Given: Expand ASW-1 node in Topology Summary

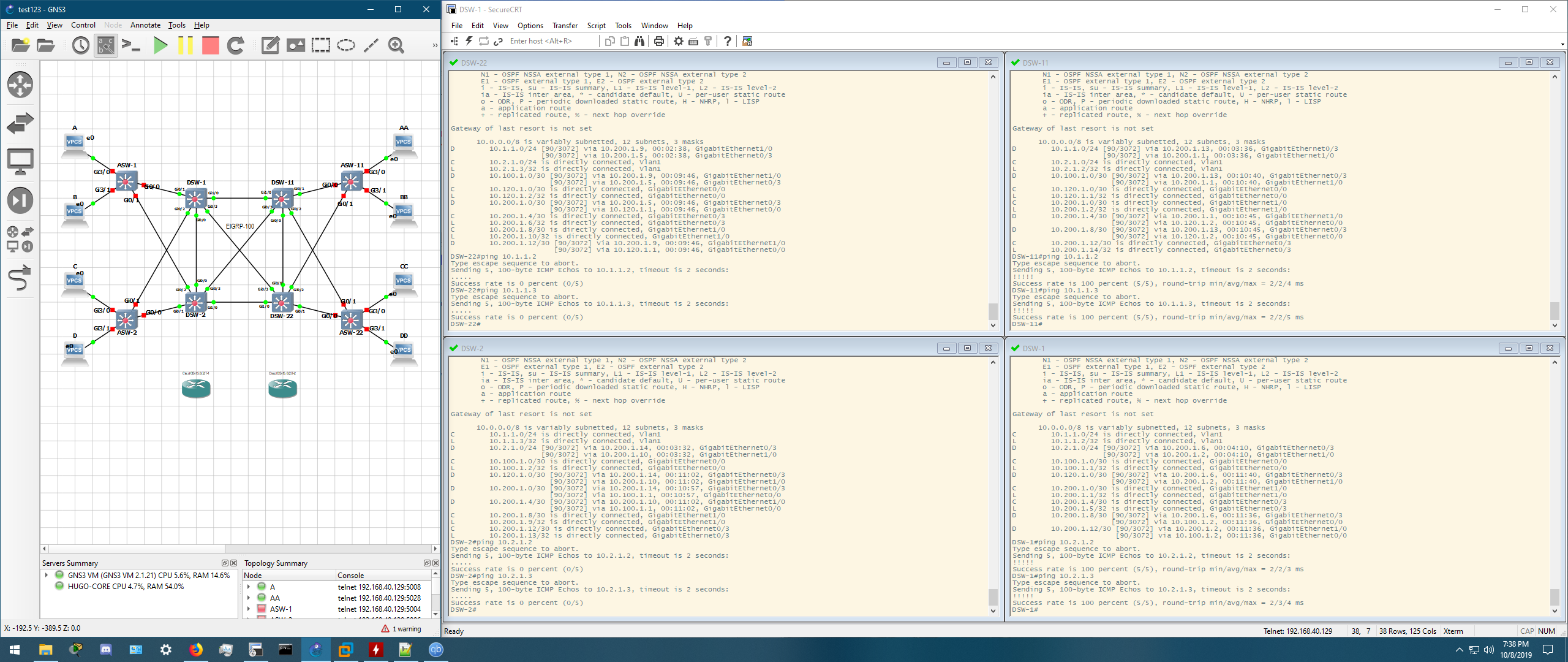Looking at the screenshot, I should [x=249, y=609].
